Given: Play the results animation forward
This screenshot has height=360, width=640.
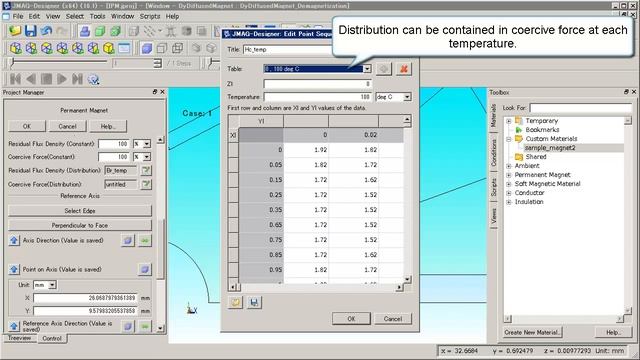Looking at the screenshot, I should click(x=62, y=79).
